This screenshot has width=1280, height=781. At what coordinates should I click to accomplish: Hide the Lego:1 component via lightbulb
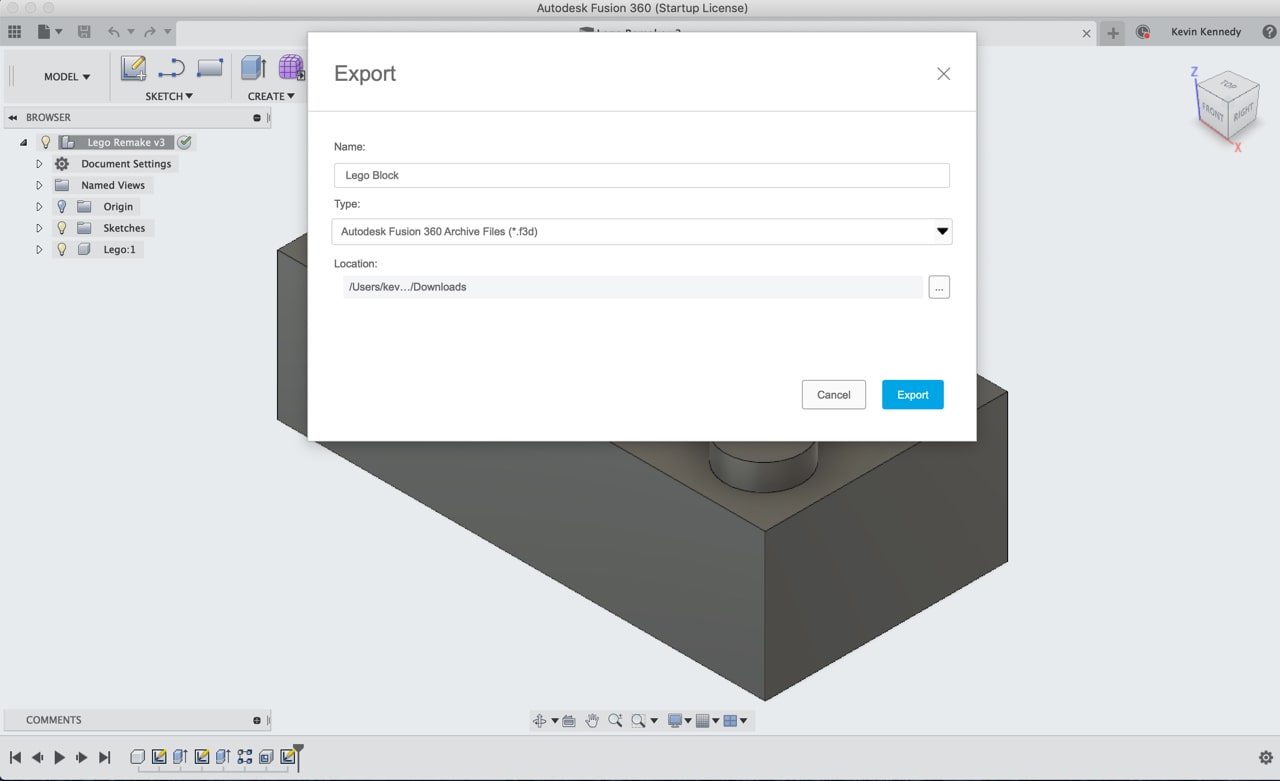(x=62, y=249)
